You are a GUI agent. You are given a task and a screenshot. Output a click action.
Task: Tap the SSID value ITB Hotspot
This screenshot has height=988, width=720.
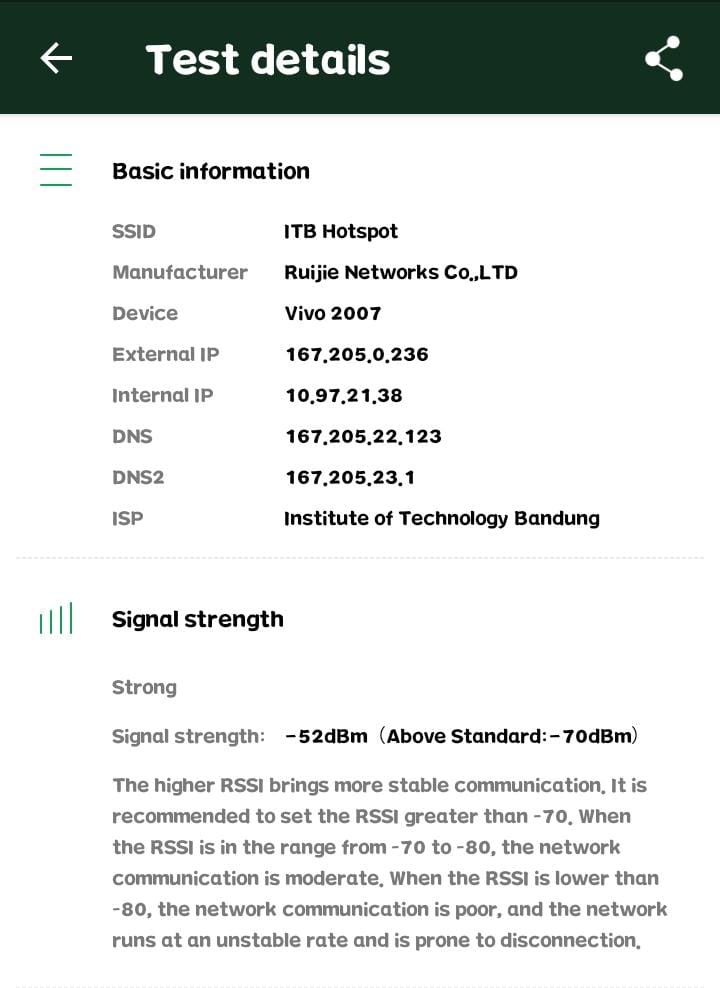pyautogui.click(x=341, y=231)
